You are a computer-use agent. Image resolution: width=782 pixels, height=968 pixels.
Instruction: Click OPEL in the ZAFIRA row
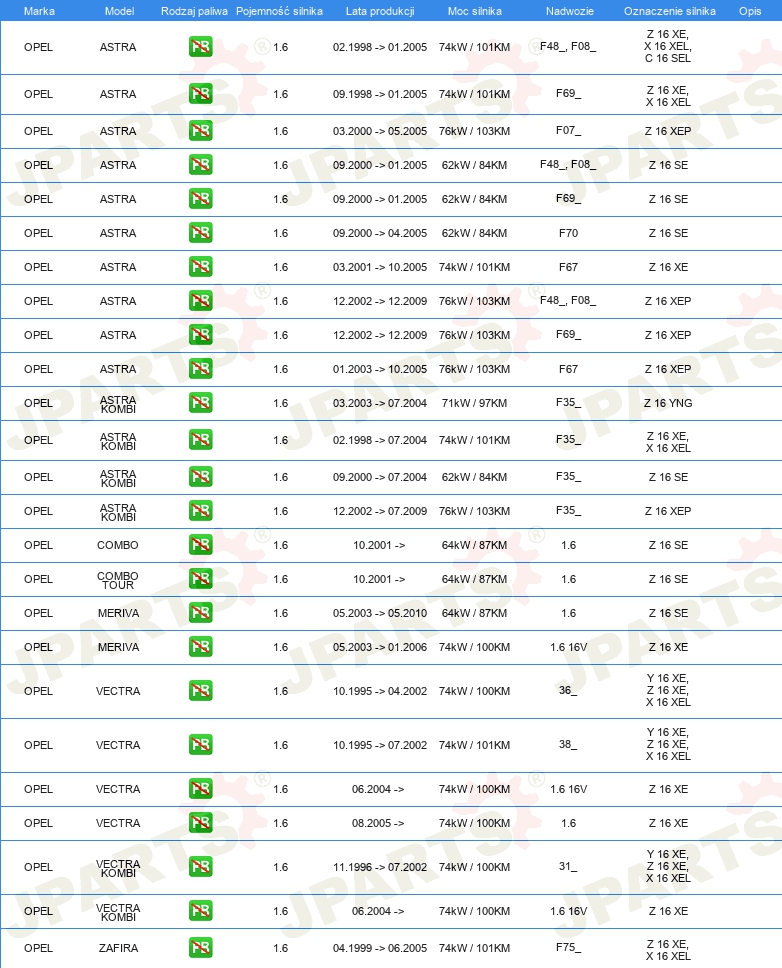click(38, 948)
